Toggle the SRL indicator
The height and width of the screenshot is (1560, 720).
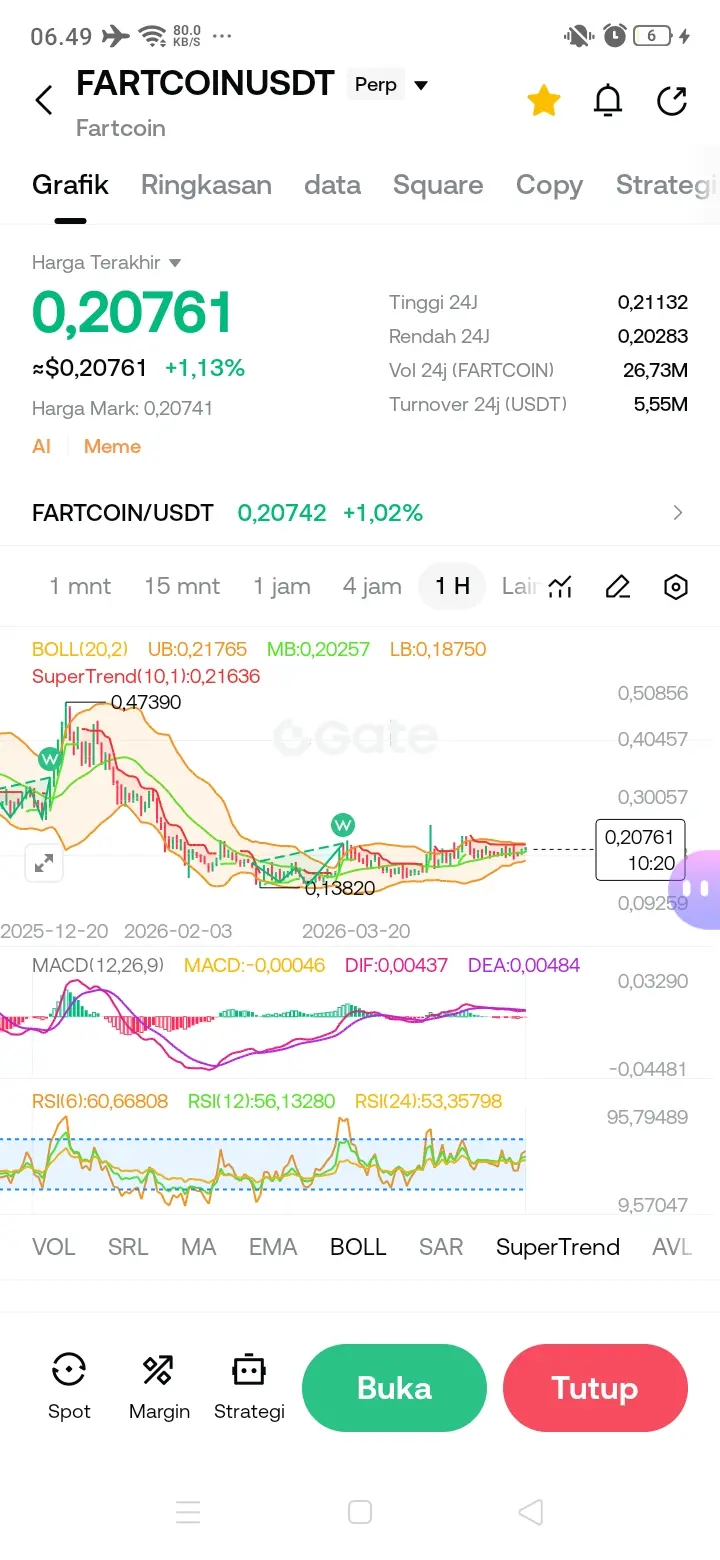(128, 1247)
